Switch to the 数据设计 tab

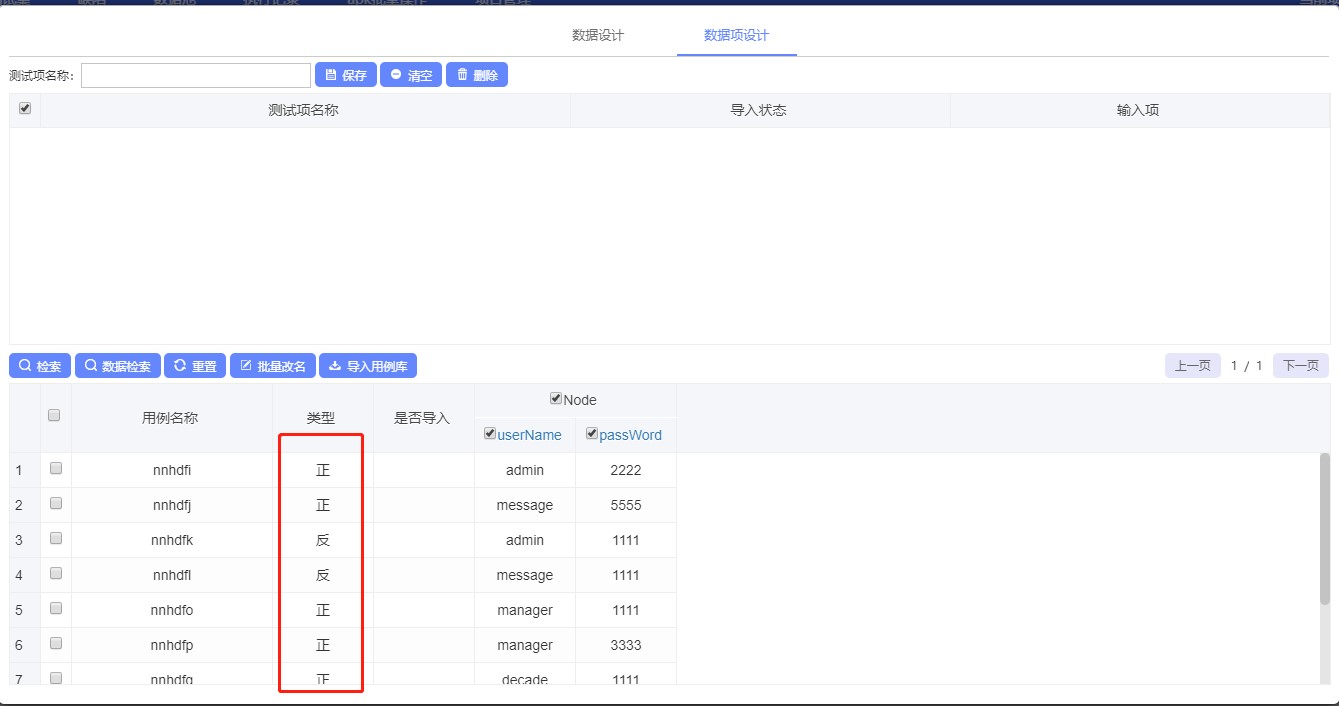click(x=598, y=35)
